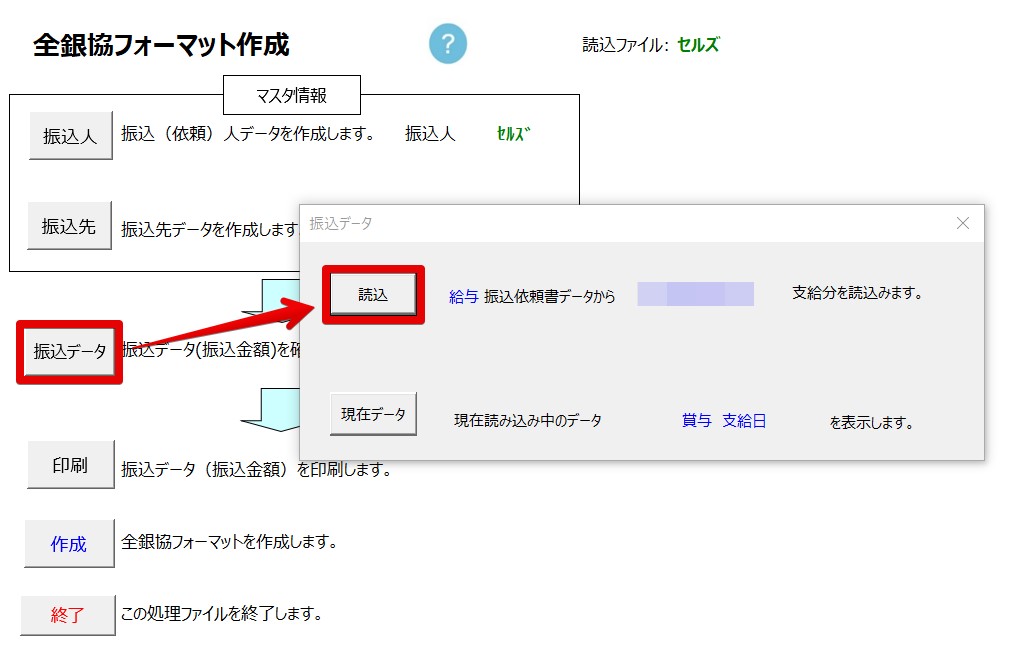Click the blue 賞与 text
The height and width of the screenshot is (654, 1023).
pyautogui.click(x=696, y=421)
